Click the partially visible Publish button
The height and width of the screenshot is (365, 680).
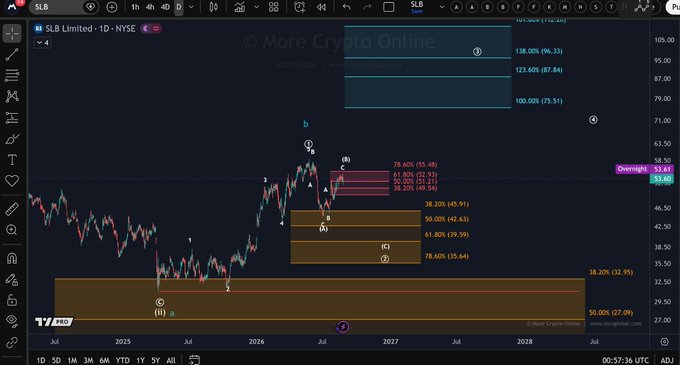(x=674, y=7)
